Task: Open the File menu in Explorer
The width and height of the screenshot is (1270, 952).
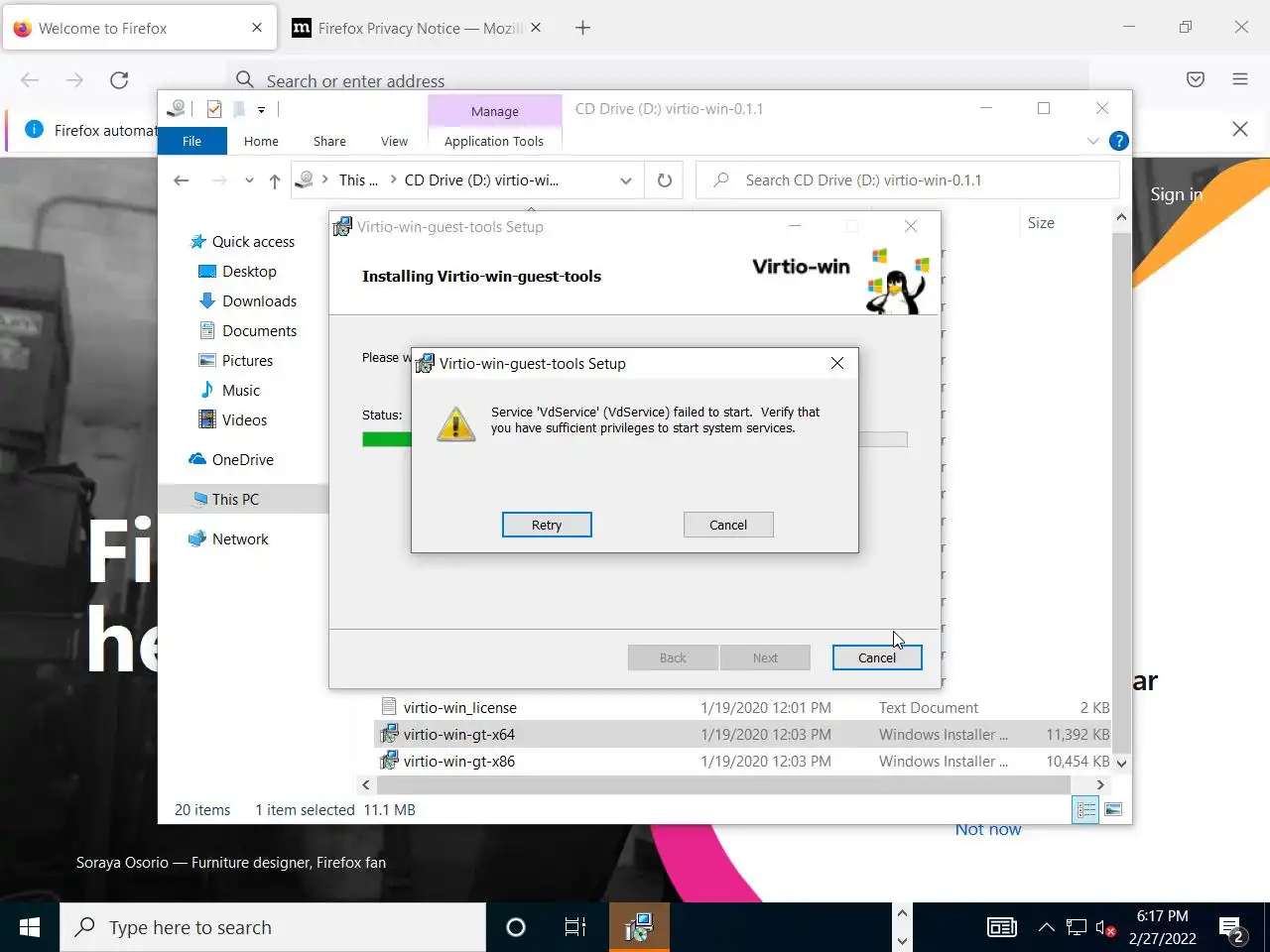Action: [192, 141]
